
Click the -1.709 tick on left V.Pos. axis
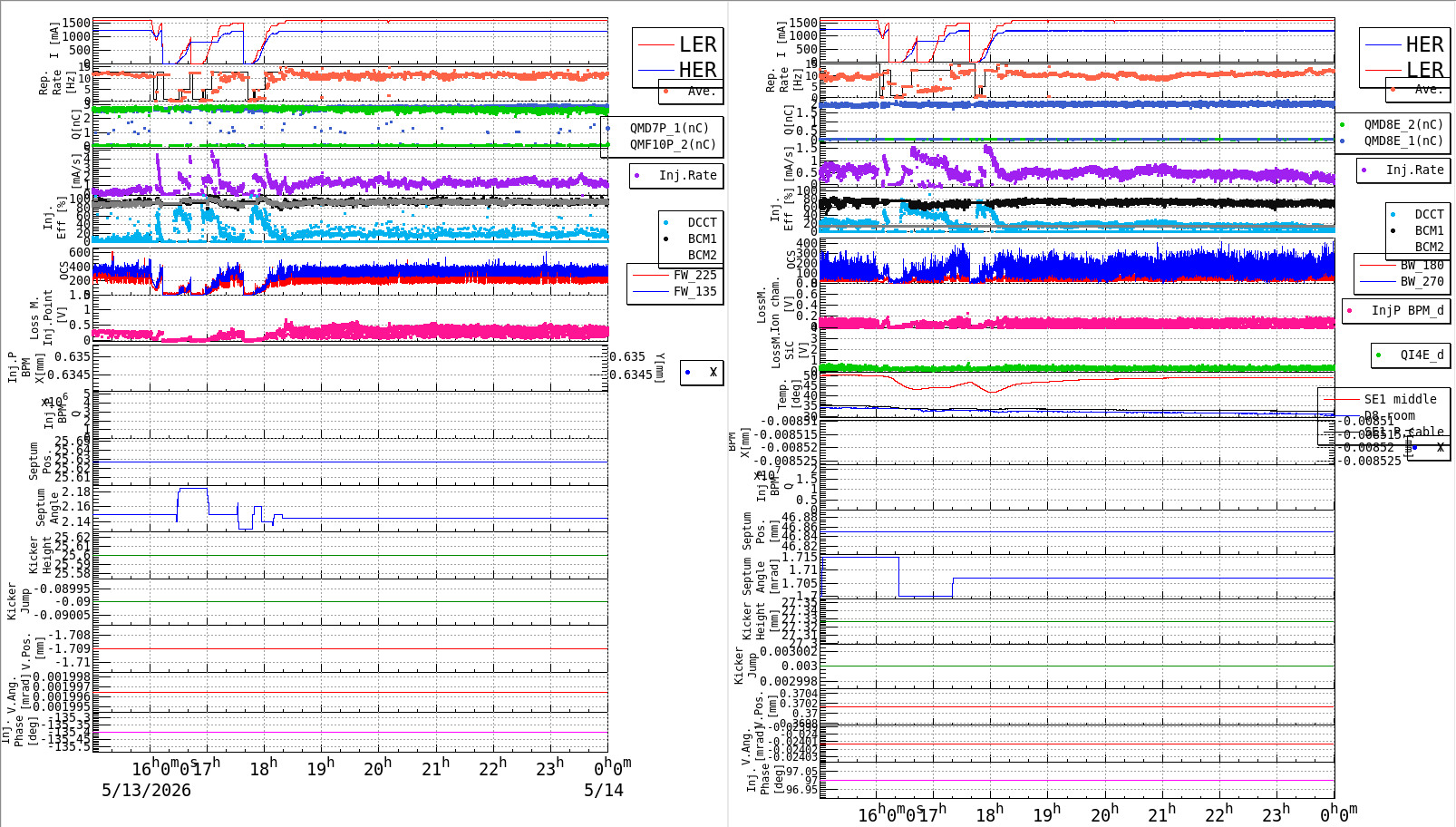point(69,648)
